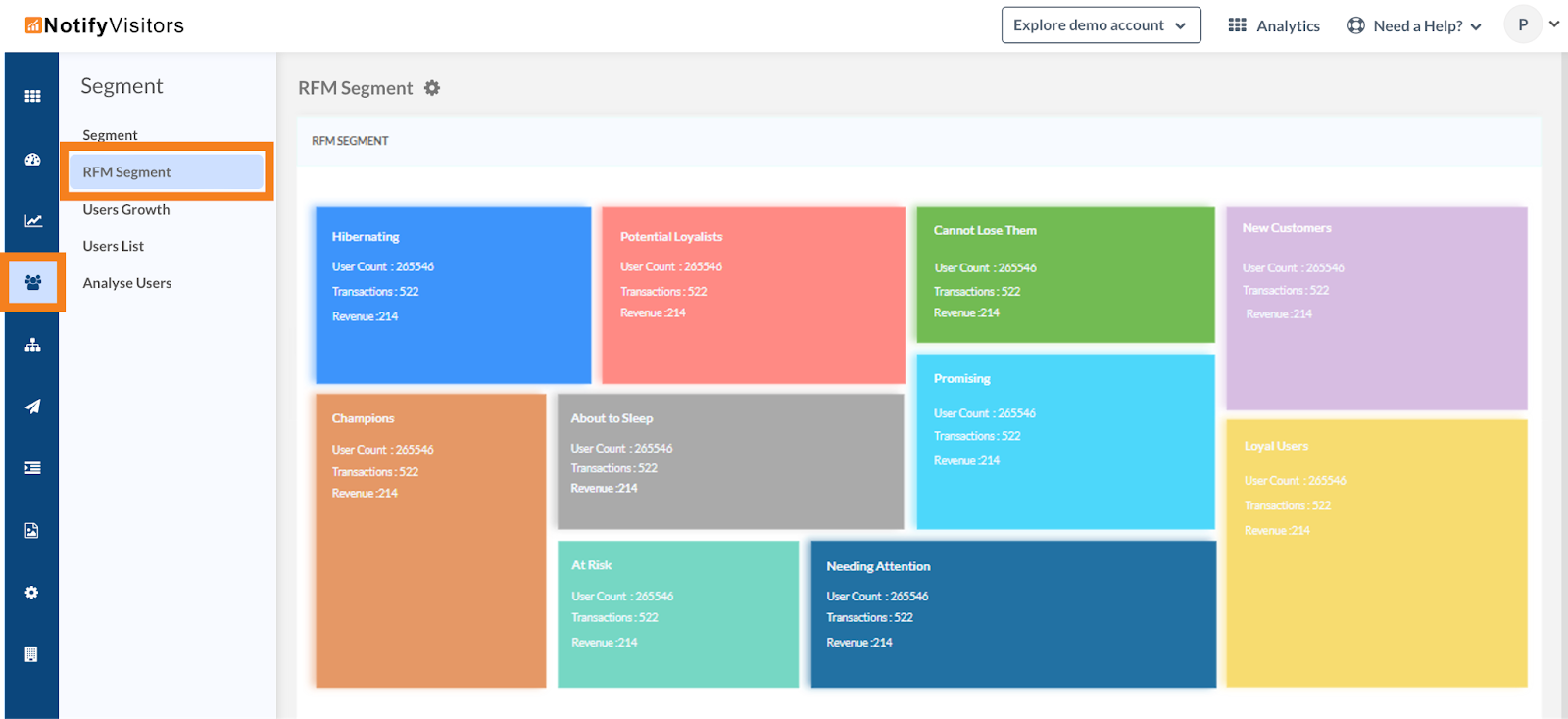1568x719 pixels.
Task: Open the RFM Segment gear settings icon
Action: click(x=432, y=88)
